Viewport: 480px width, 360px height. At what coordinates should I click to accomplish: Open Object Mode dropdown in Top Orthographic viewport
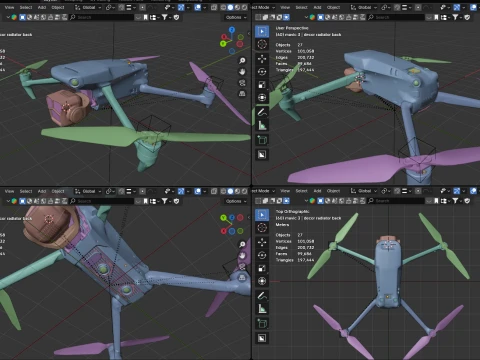click(263, 191)
